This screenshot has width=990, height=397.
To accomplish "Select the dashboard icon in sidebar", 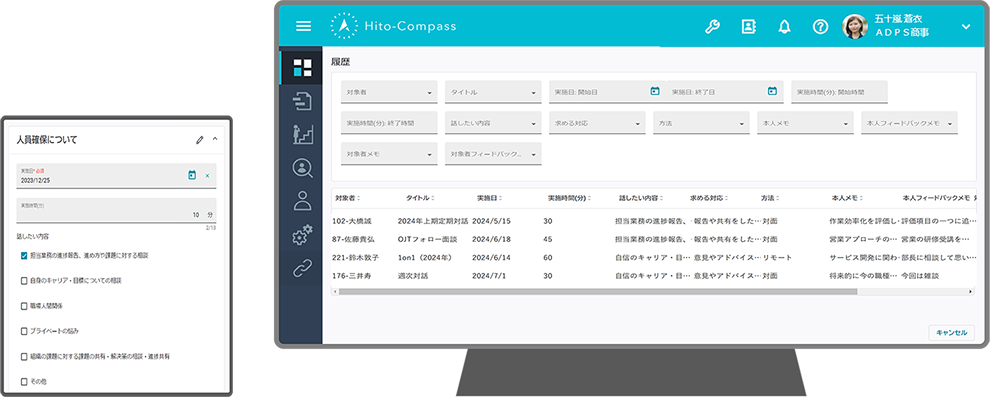I will [302, 67].
